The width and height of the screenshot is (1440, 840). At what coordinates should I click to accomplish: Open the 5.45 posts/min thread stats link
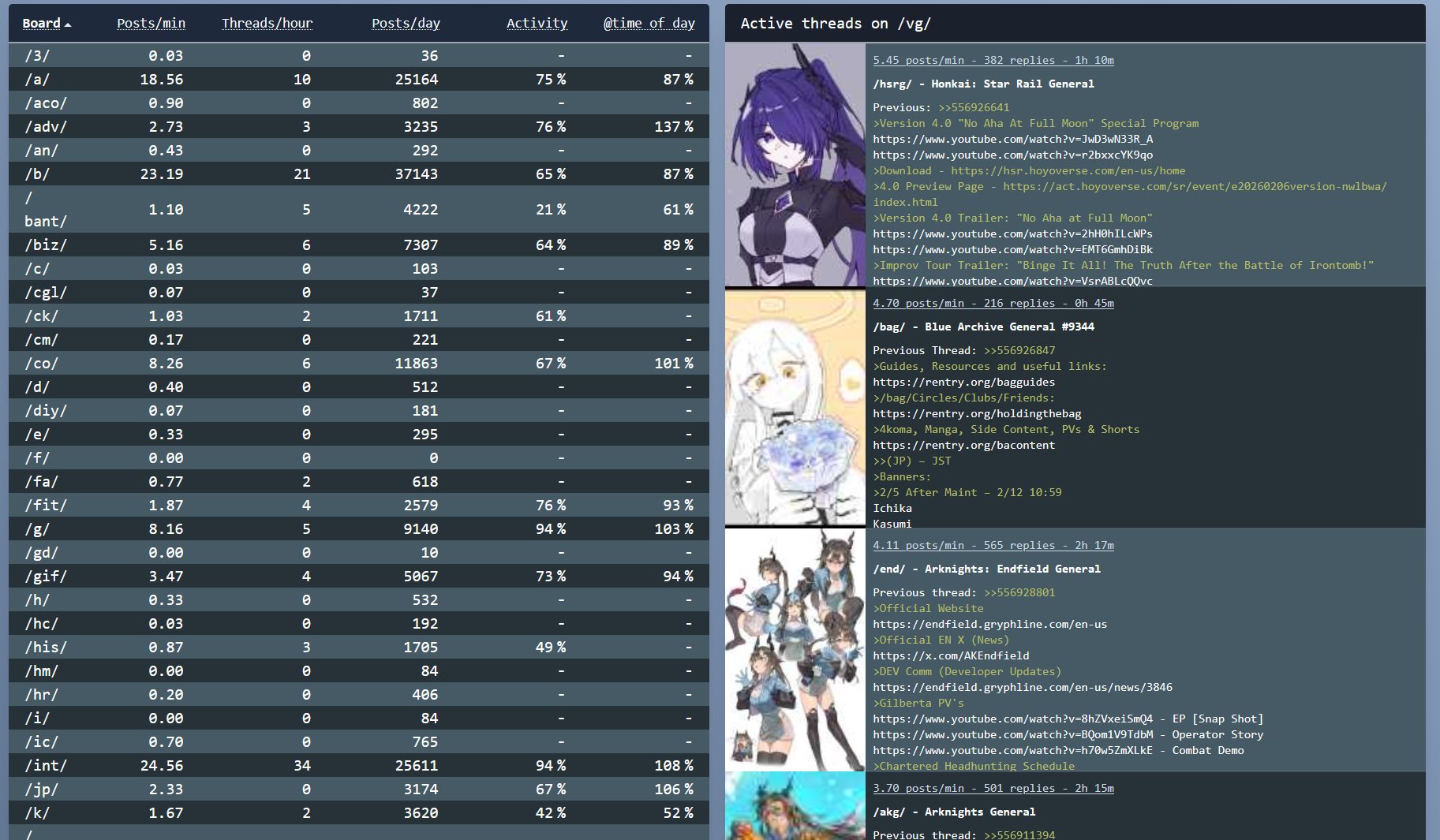993,60
